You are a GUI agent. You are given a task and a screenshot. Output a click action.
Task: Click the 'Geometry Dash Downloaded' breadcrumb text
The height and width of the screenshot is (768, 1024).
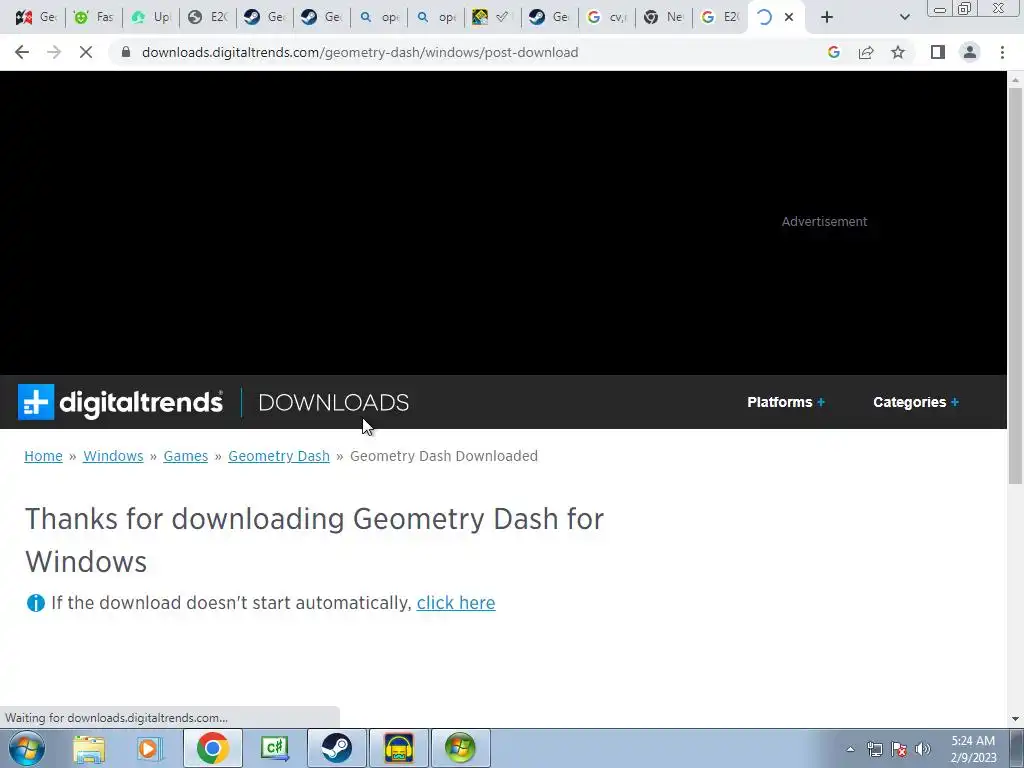444,456
